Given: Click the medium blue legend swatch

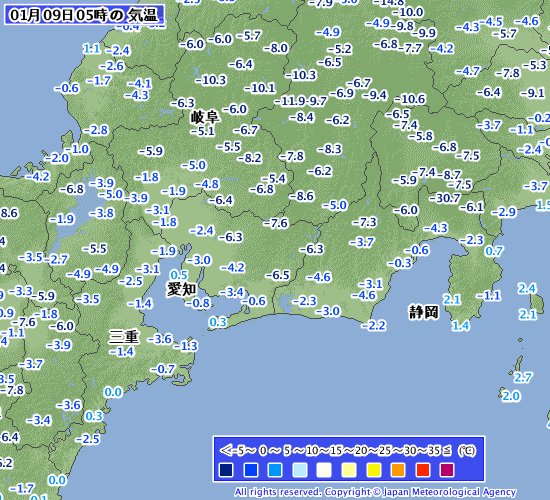Looking at the screenshot, I should pos(250,470).
